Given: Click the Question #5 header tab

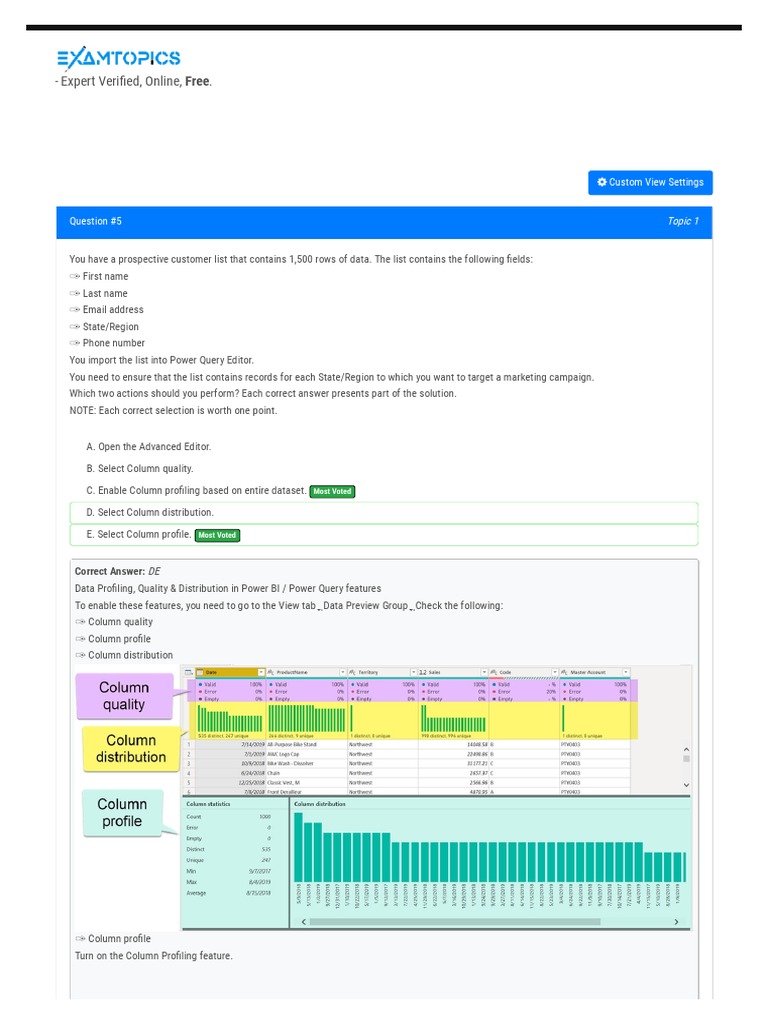Looking at the screenshot, I should click(x=95, y=221).
